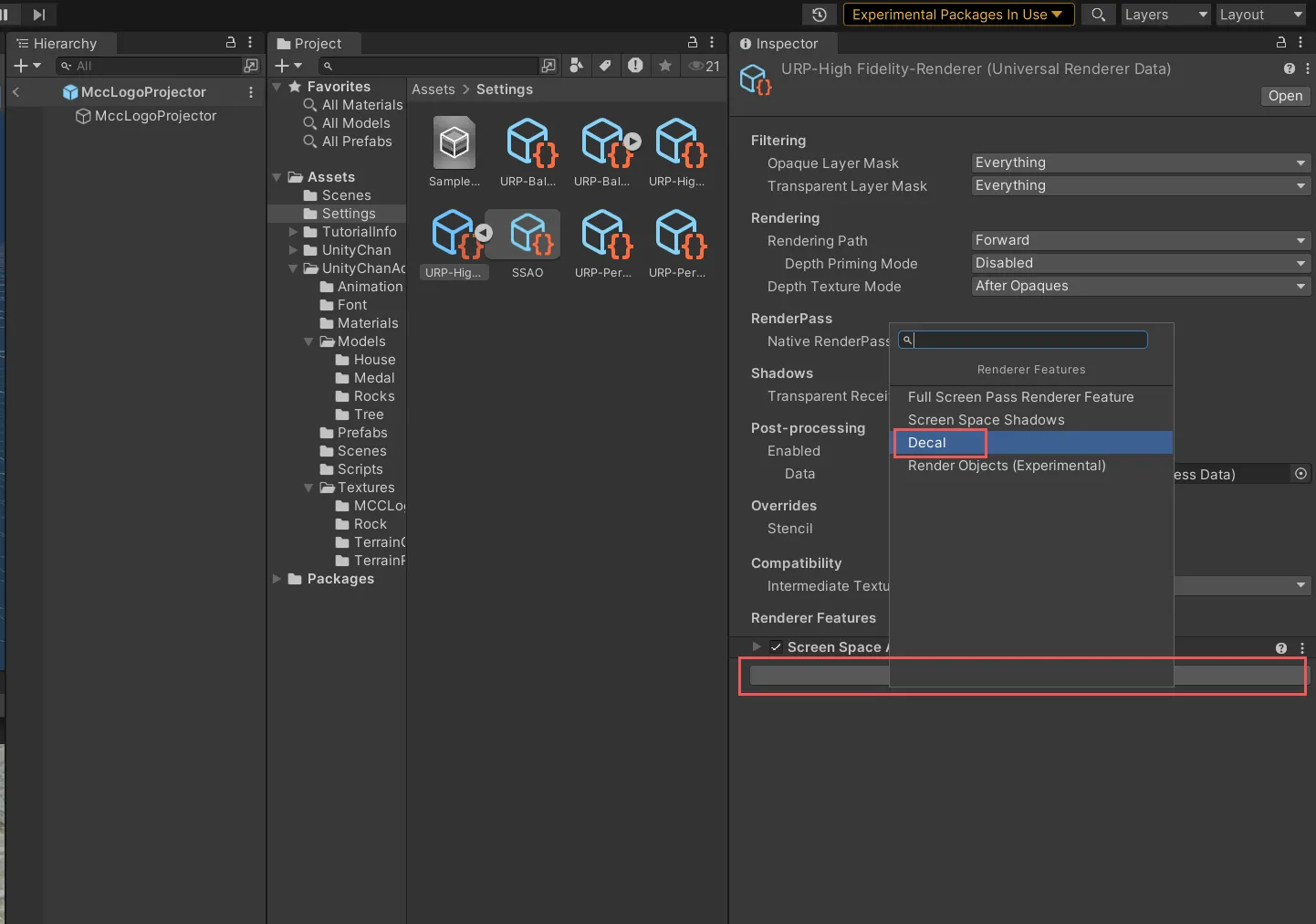Click Experimental Packages In Use button
The height and width of the screenshot is (924, 1316).
click(x=957, y=15)
